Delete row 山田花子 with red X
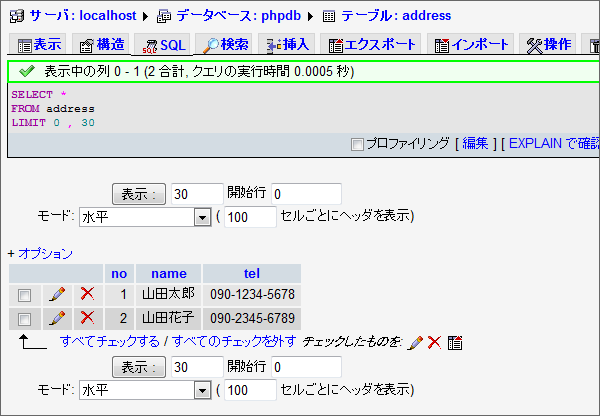Screen dimensions: 600x416 [88, 318]
